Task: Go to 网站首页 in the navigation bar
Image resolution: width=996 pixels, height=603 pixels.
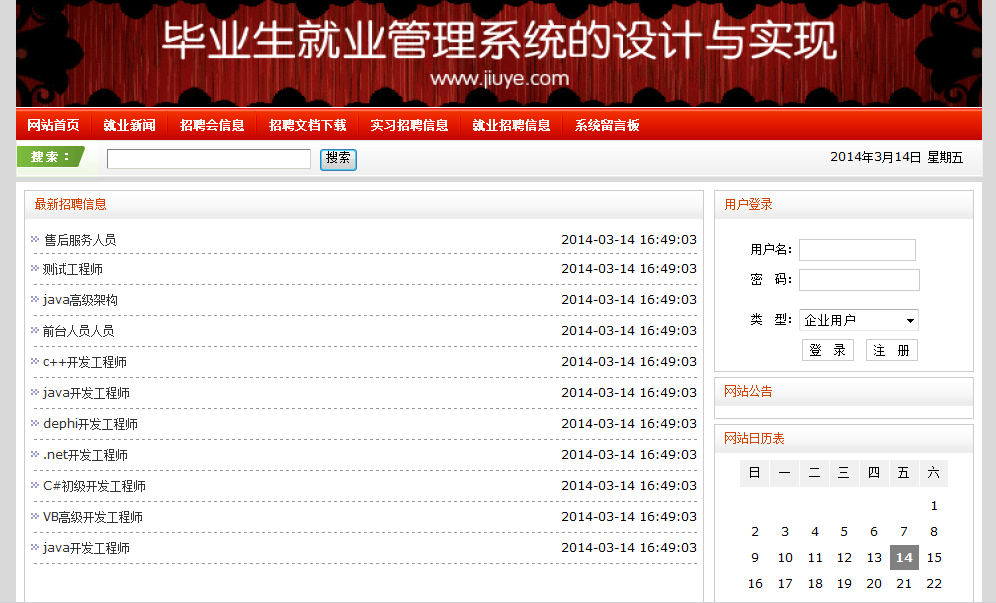Action: point(53,125)
